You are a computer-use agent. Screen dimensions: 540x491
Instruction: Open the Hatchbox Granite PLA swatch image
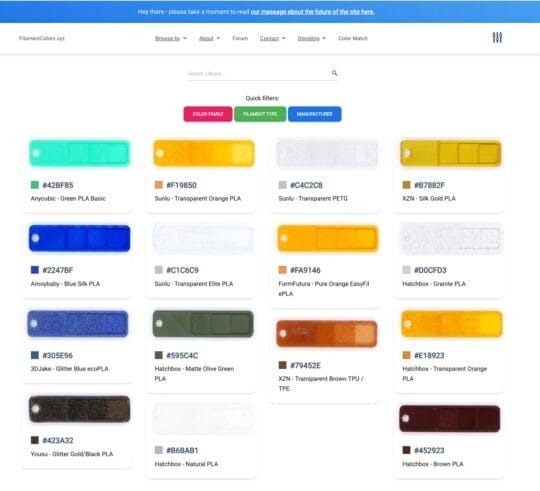451,238
